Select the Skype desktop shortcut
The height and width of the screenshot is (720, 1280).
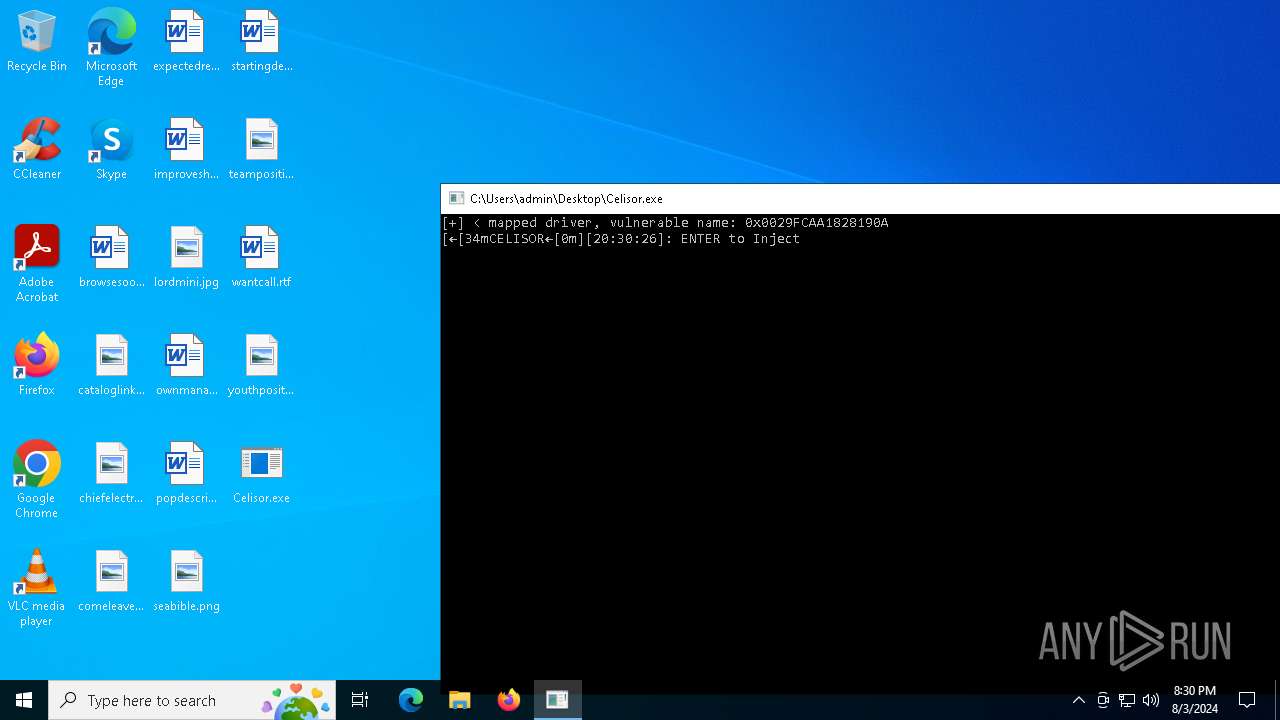[x=111, y=149]
